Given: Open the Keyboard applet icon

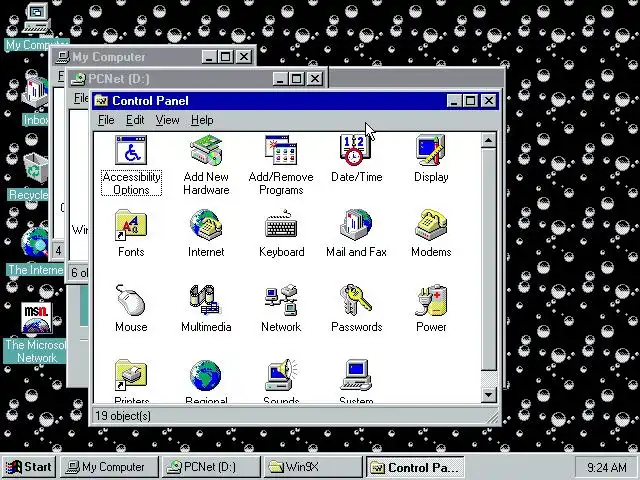Looking at the screenshot, I should pos(281,224).
